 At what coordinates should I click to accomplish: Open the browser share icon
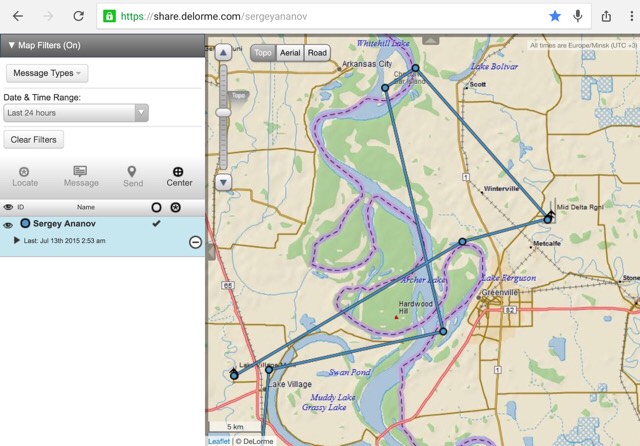[x=607, y=16]
